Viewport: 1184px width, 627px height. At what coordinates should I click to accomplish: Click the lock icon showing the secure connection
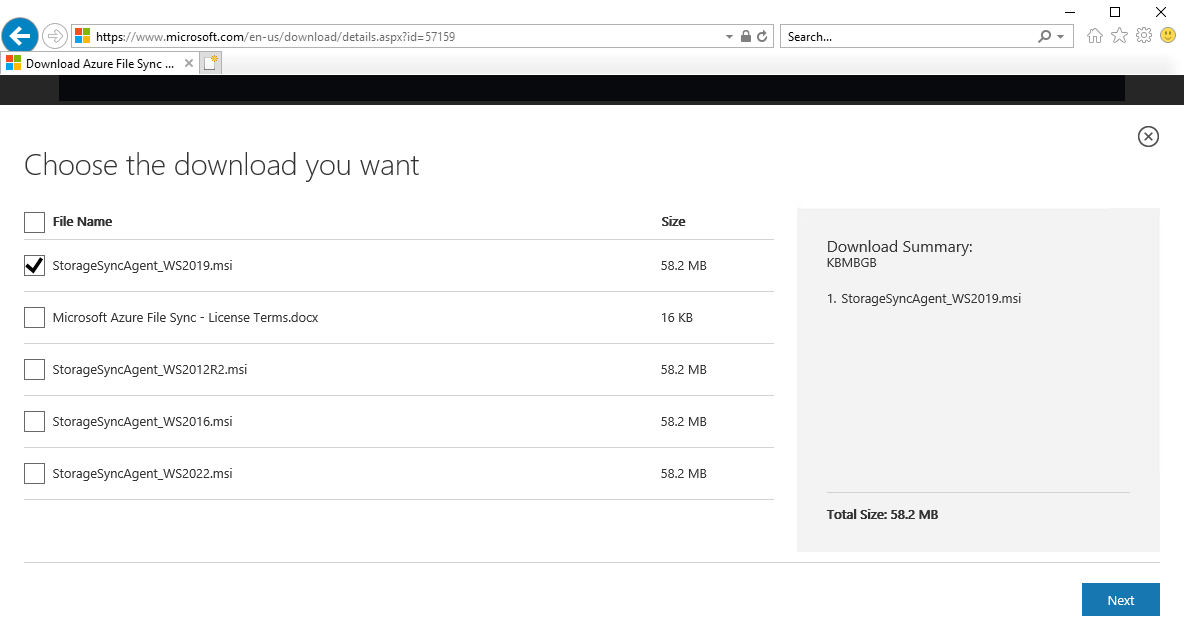pyautogui.click(x=744, y=35)
